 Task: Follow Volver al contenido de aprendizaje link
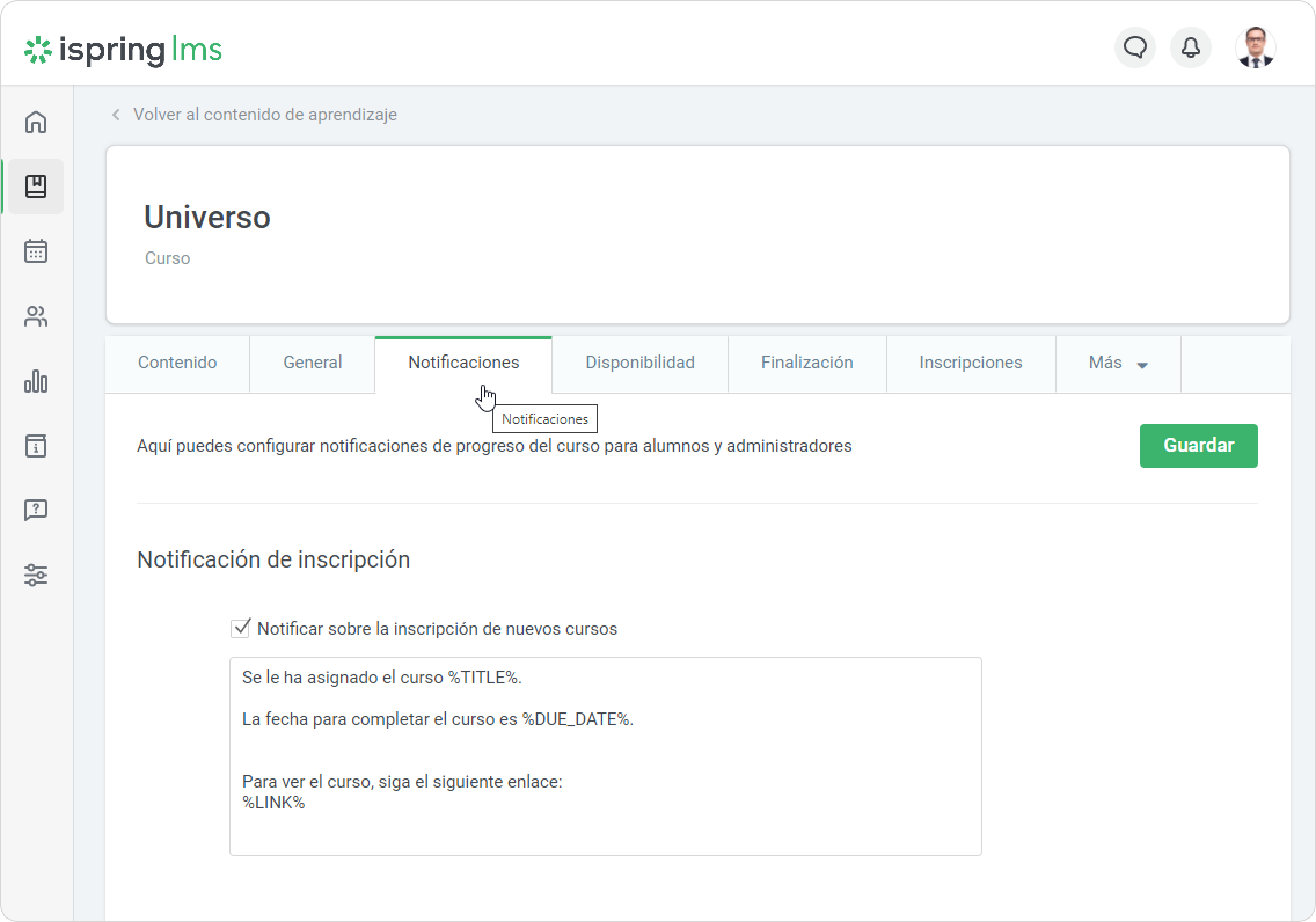point(265,115)
